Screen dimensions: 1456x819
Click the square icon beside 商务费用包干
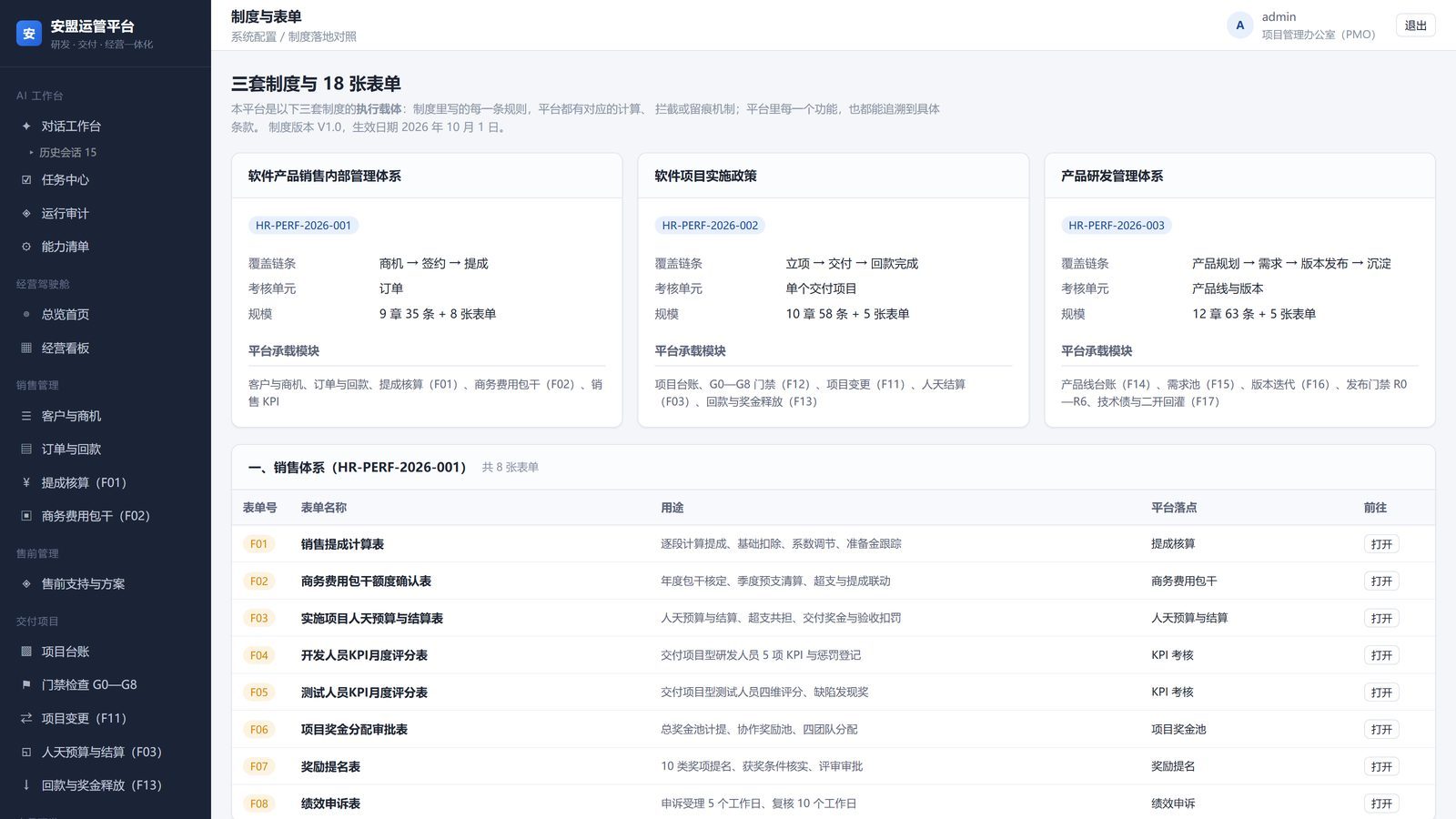click(26, 516)
